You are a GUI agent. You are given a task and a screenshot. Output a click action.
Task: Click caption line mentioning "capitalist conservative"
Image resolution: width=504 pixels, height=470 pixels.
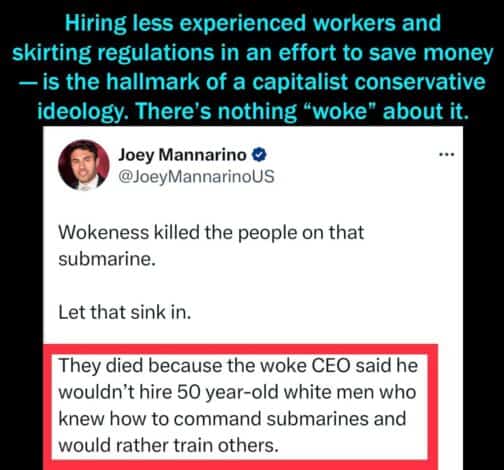click(x=252, y=82)
